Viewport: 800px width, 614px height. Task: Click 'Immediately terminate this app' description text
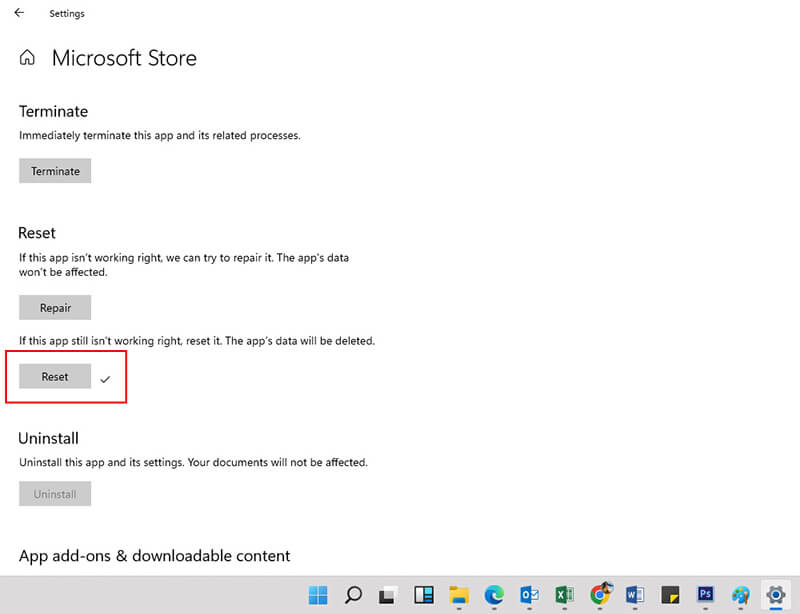click(x=160, y=136)
